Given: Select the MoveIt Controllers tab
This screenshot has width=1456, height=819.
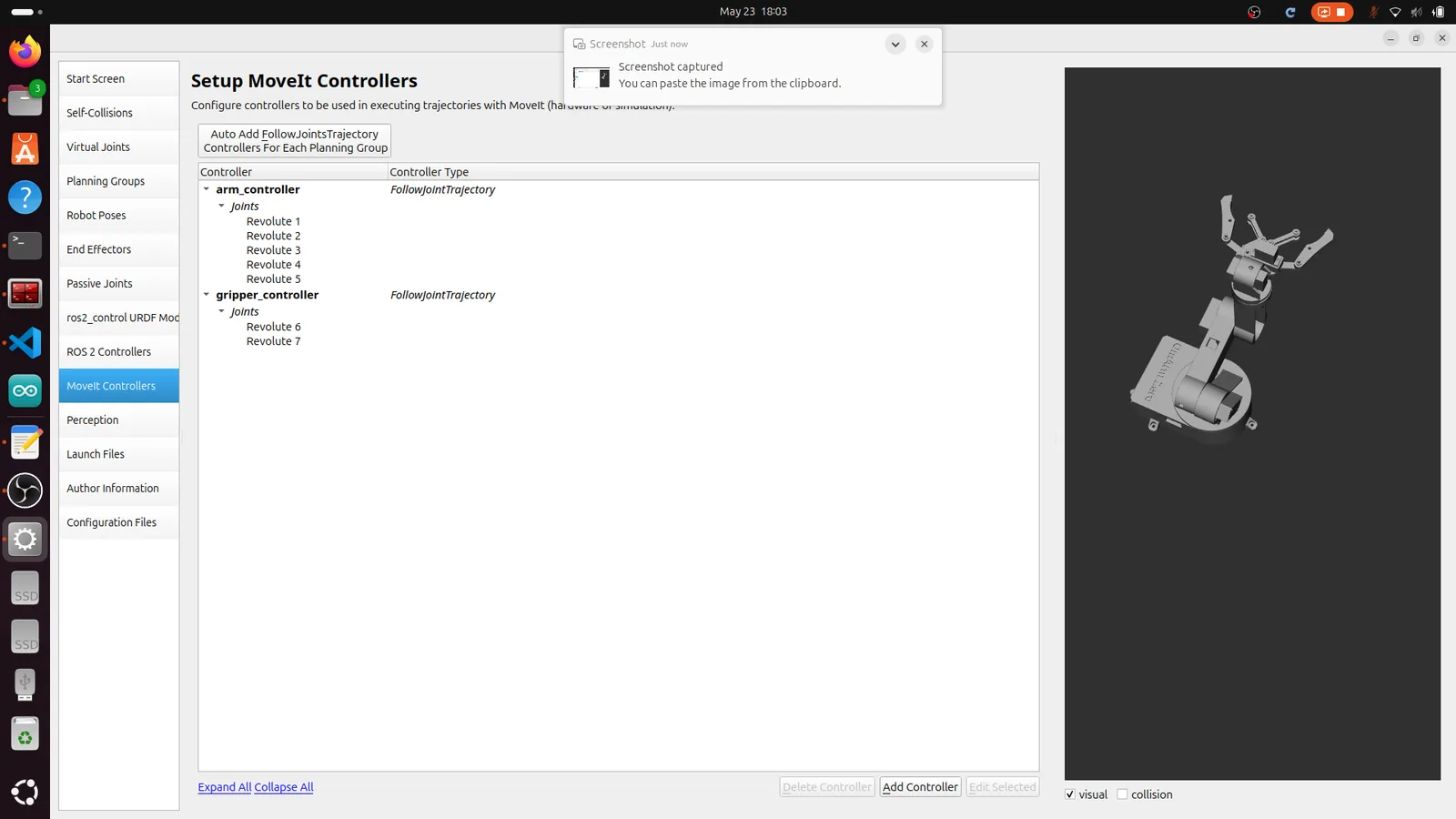Looking at the screenshot, I should [118, 386].
